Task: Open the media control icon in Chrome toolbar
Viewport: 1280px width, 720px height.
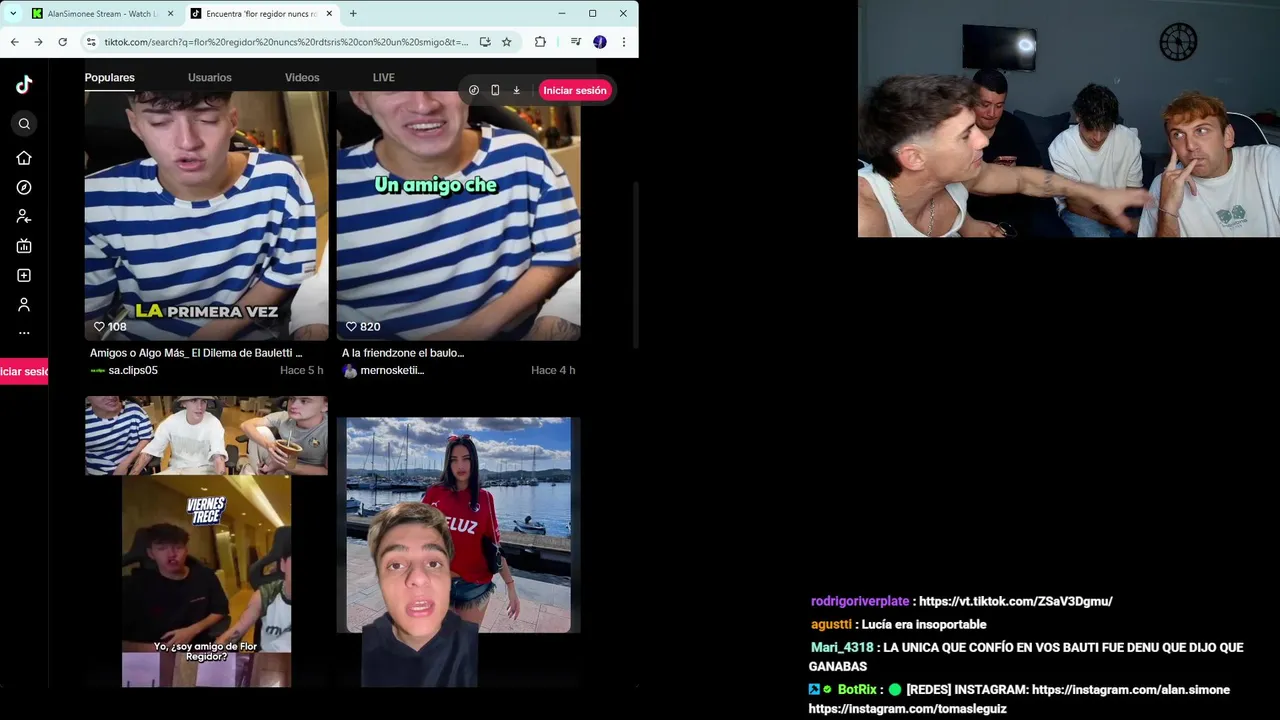Action: pos(576,42)
